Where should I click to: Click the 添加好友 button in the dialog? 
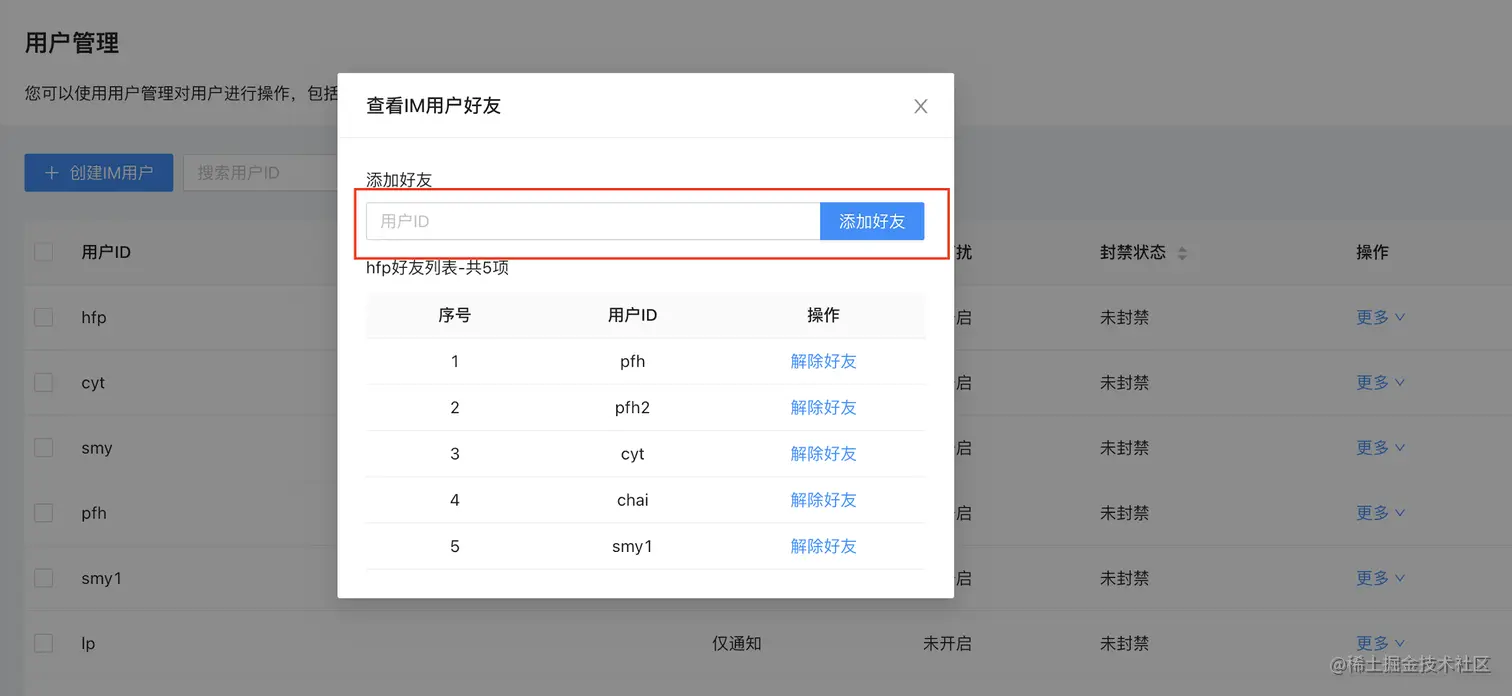(871, 221)
